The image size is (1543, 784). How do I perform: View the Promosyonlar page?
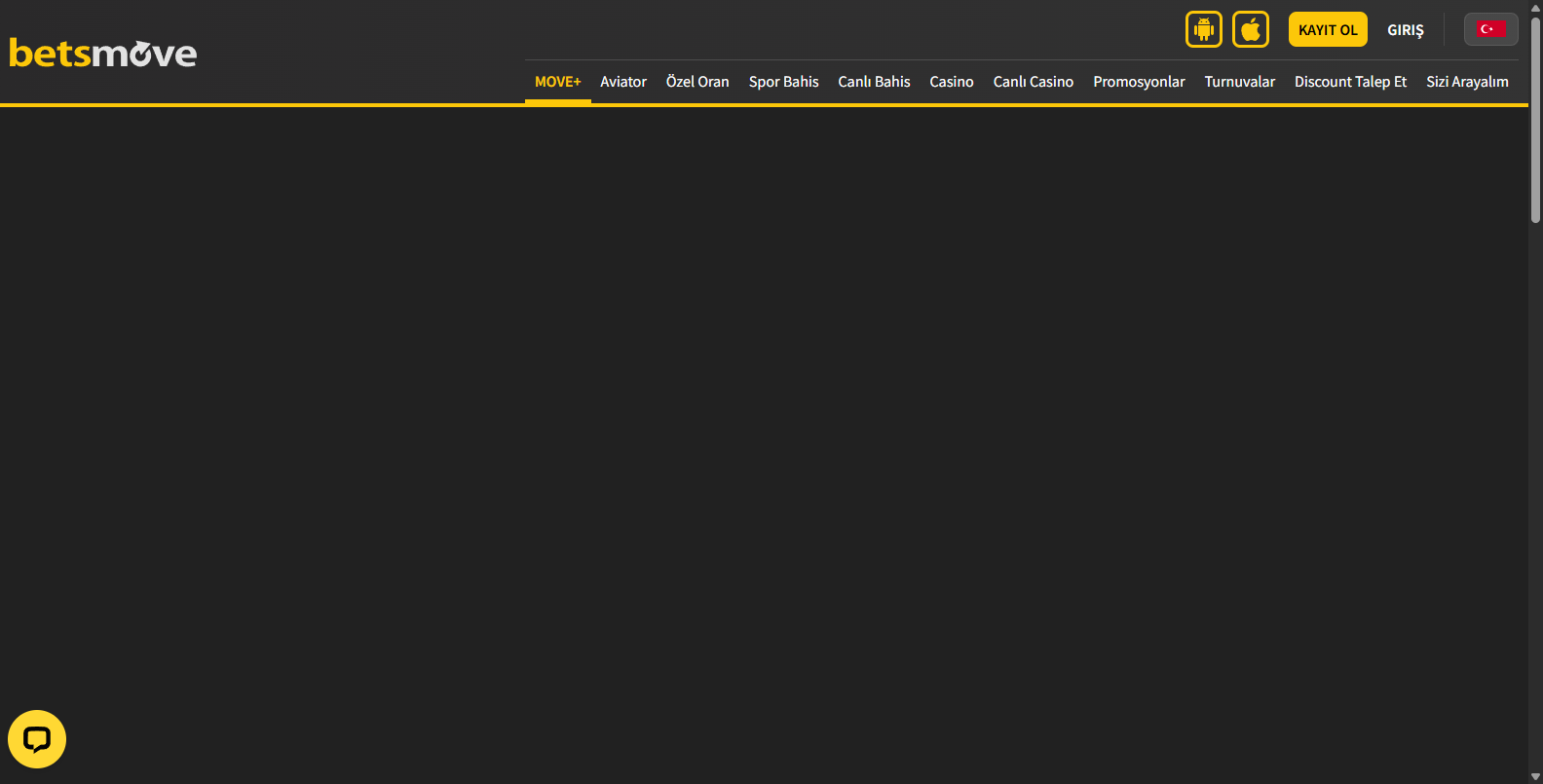1139,82
